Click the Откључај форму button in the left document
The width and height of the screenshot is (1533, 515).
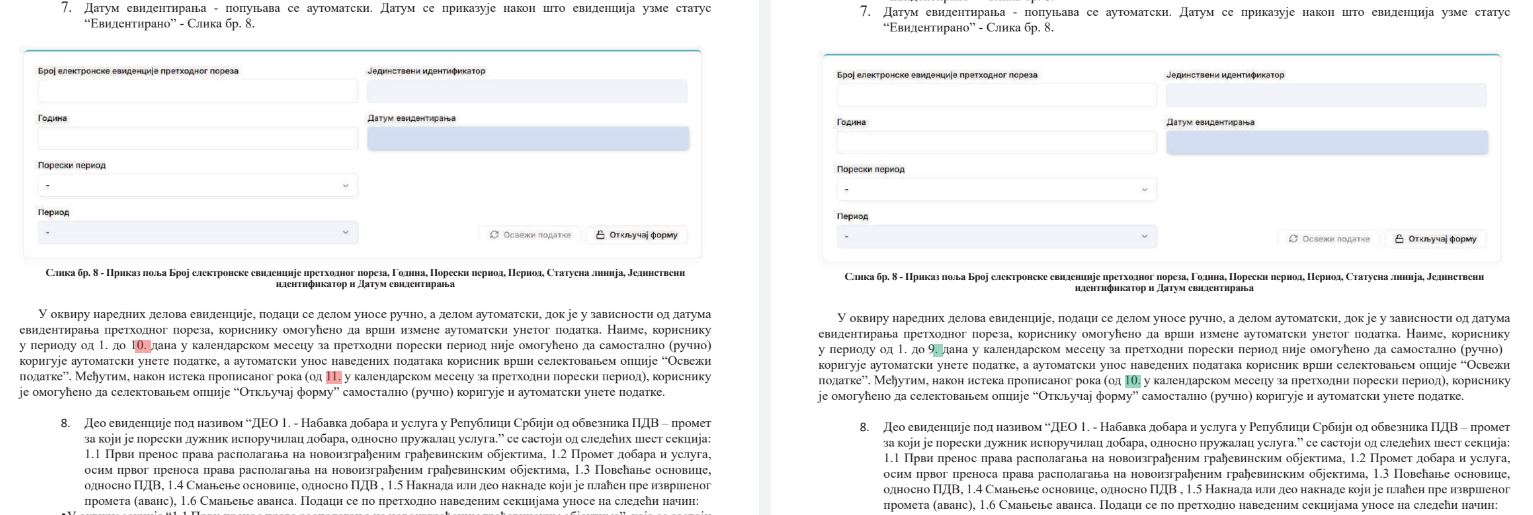click(x=637, y=235)
